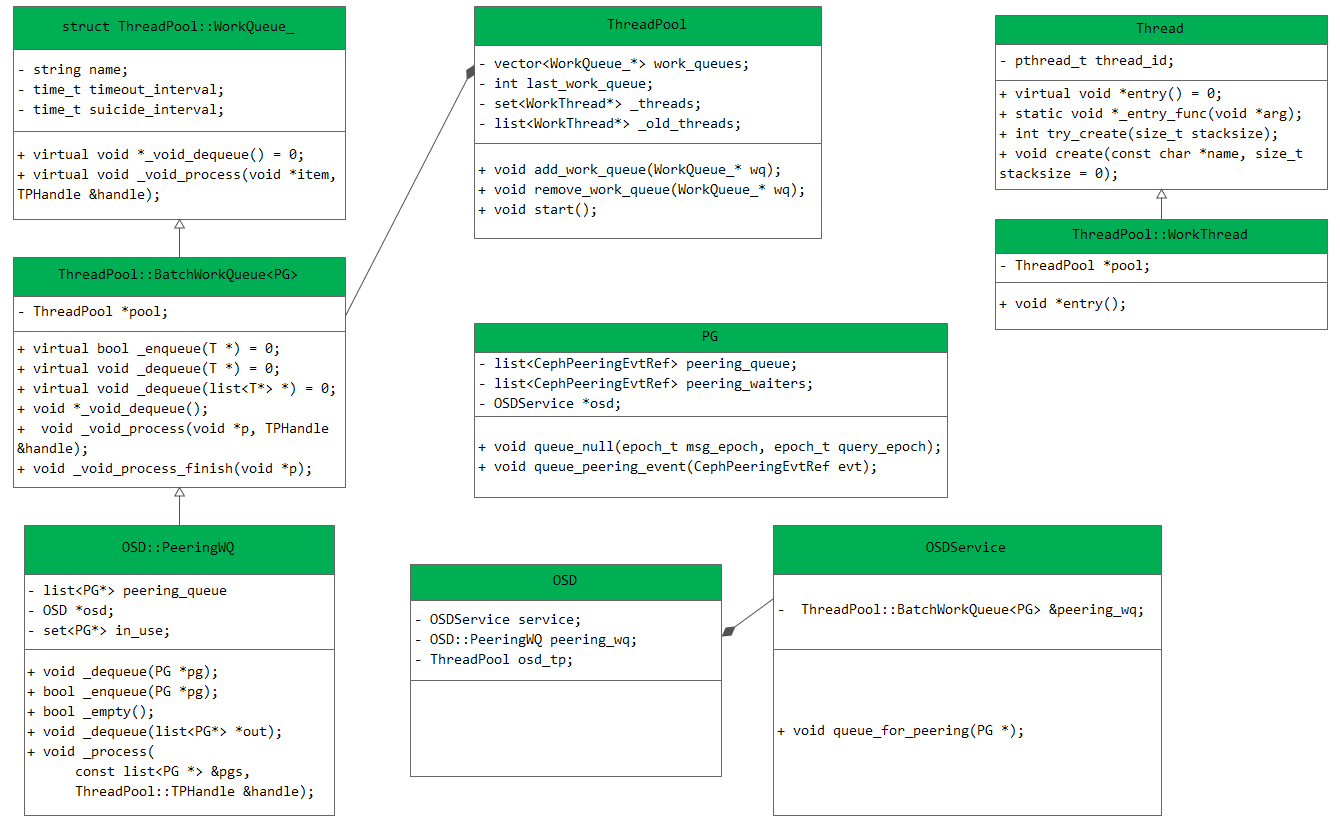1340x826 pixels.
Task: Select the ThreadPool::BatchWorkQueue<PG> header
Action: [179, 276]
